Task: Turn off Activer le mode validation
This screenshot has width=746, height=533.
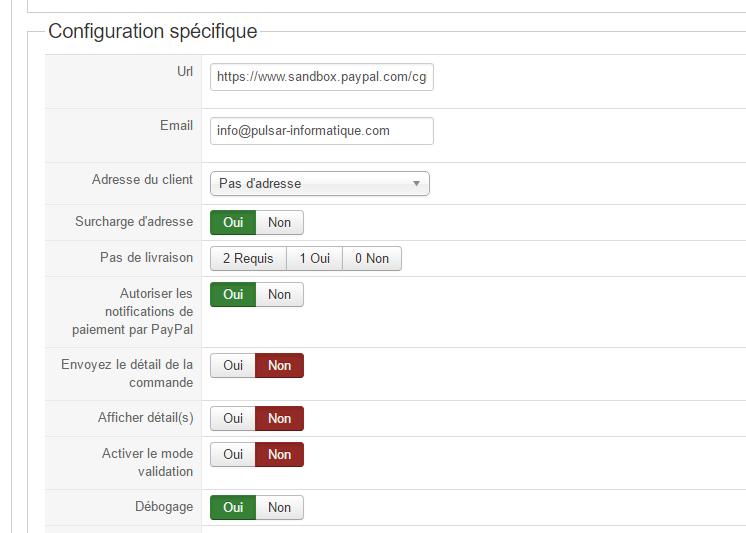Action: point(279,455)
